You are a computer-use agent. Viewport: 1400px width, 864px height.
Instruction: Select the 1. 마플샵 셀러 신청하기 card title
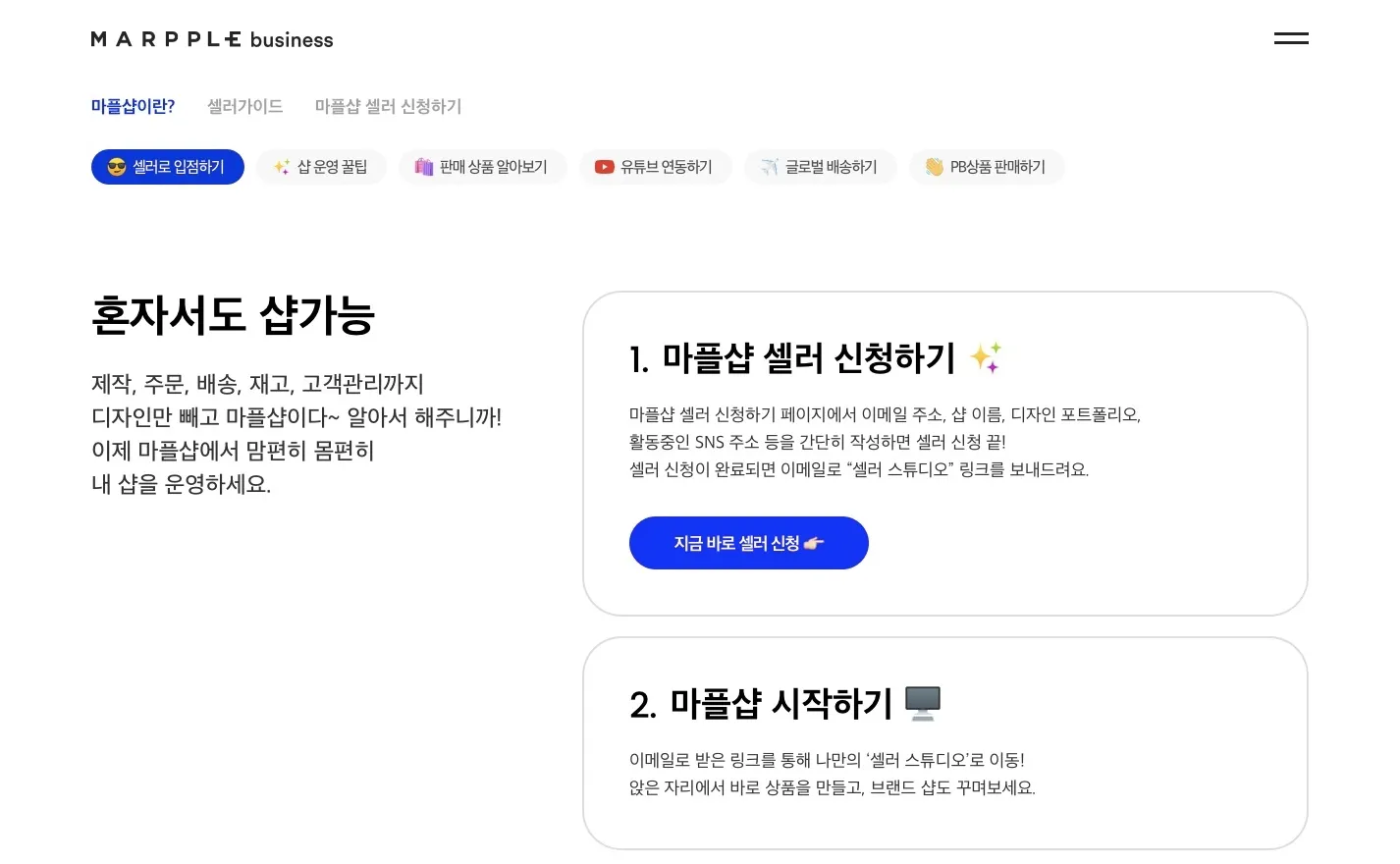pos(792,358)
